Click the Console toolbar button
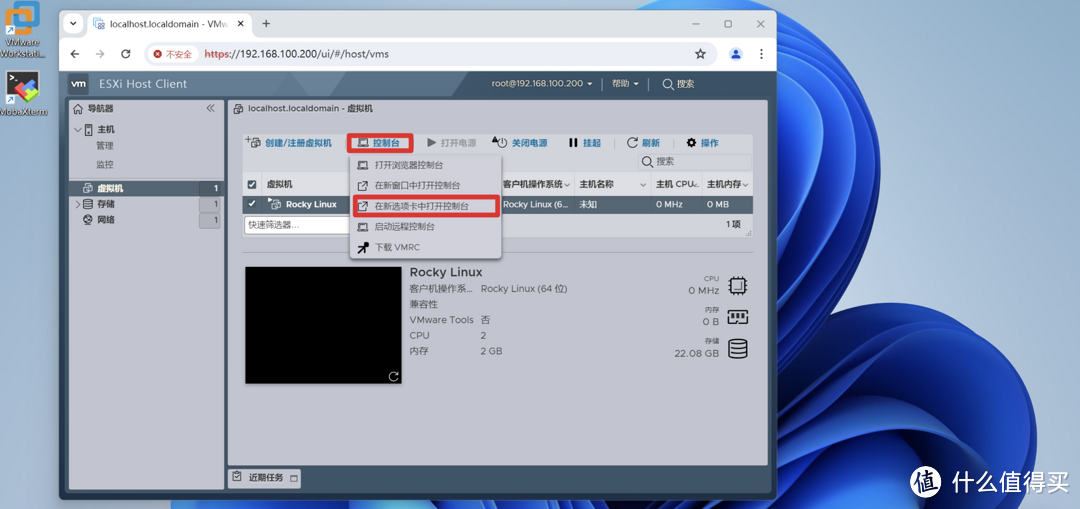The width and height of the screenshot is (1080, 509). [x=380, y=143]
